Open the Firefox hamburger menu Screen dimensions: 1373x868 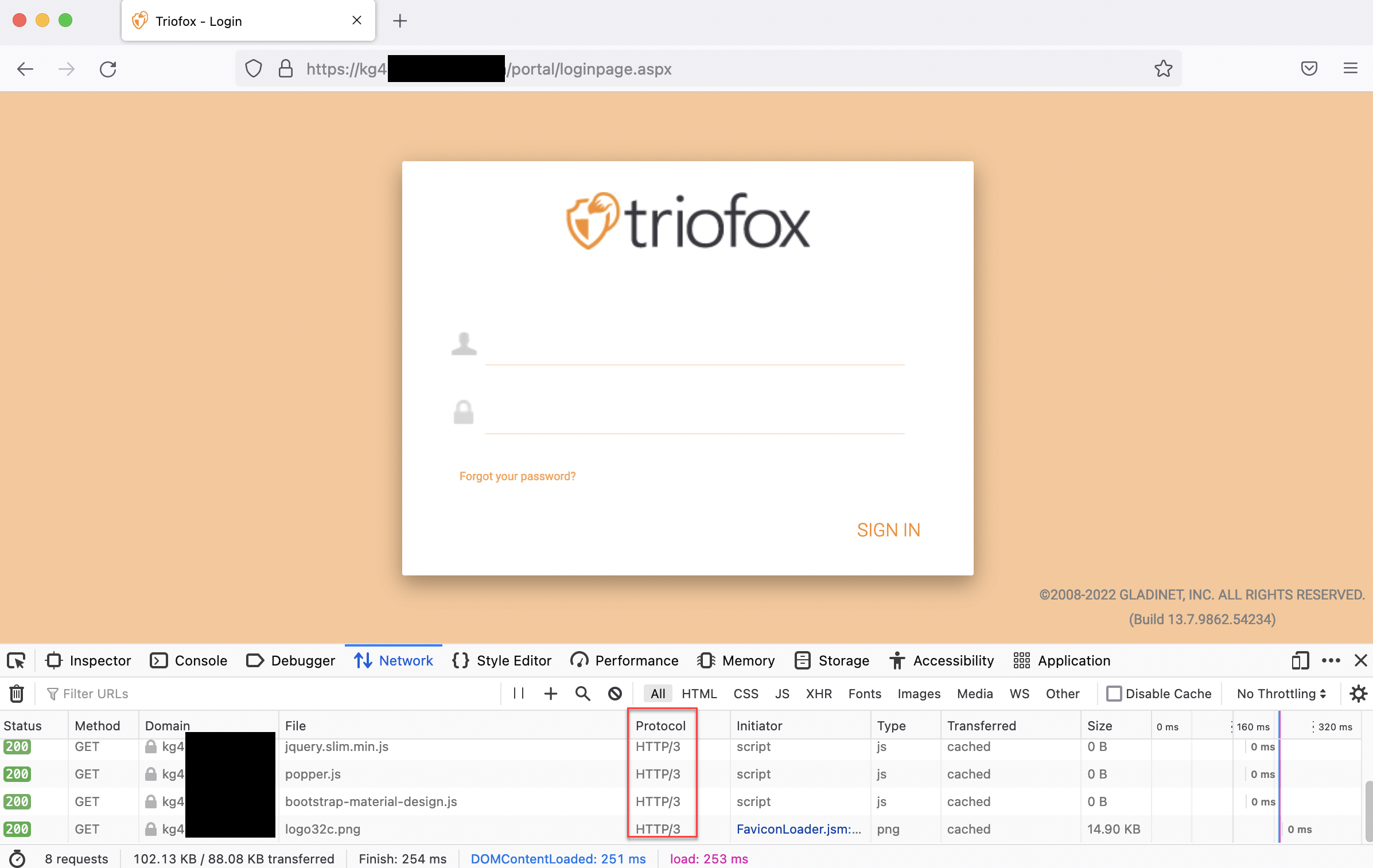coord(1351,69)
